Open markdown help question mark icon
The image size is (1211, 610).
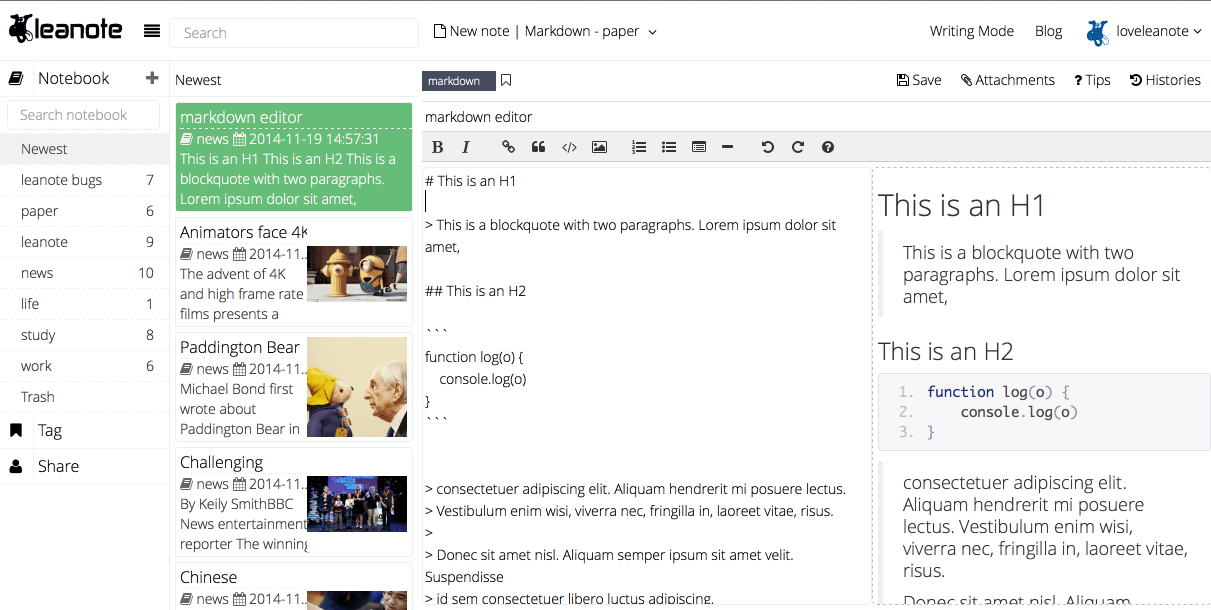pyautogui.click(x=828, y=147)
